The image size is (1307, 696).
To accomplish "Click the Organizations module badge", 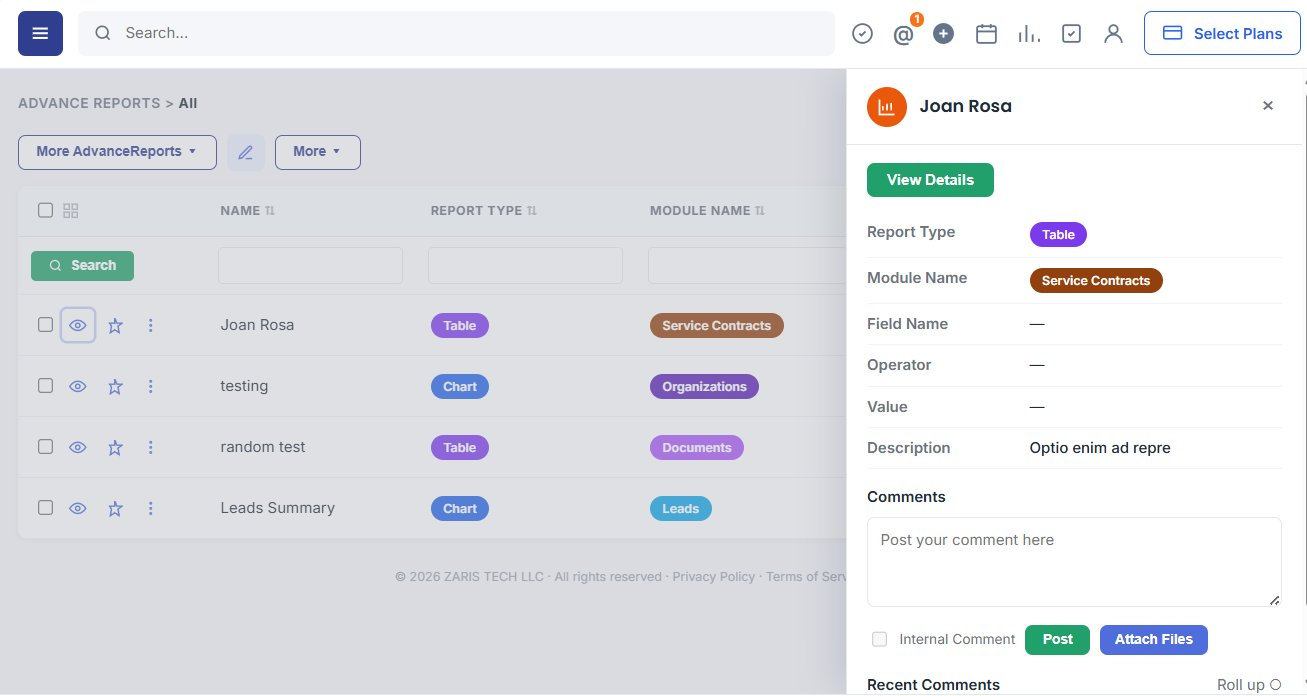I will coord(704,387).
